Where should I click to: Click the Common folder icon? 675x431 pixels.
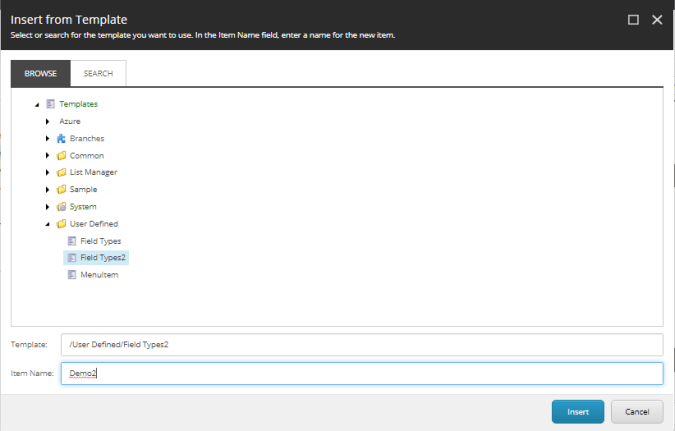coord(61,155)
